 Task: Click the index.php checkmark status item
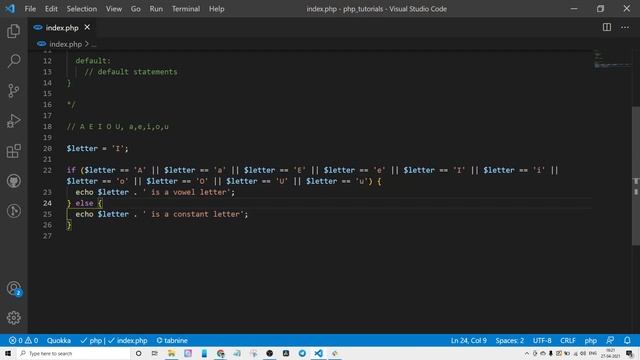pyautogui.click(x=127, y=340)
